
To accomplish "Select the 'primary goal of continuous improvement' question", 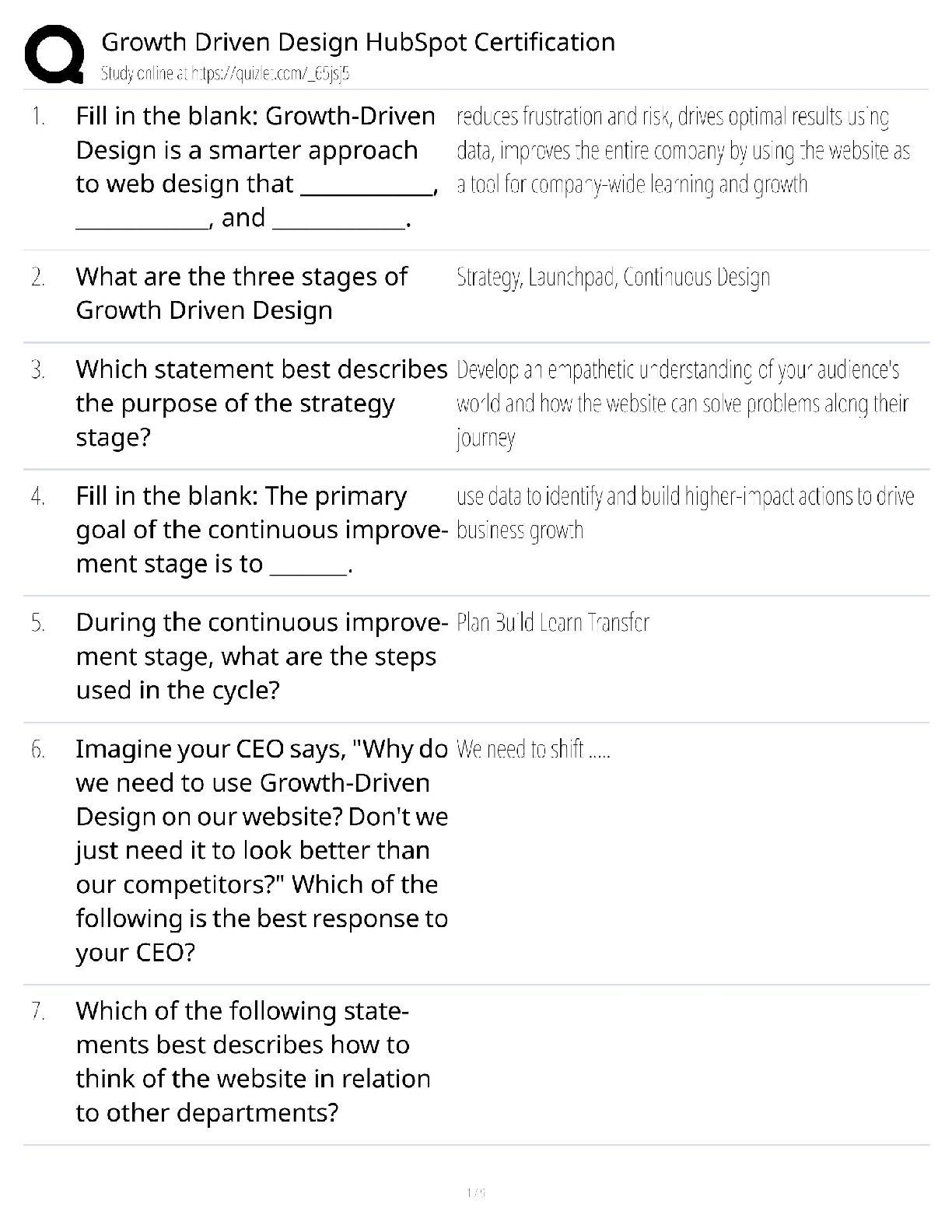I will 261,530.
